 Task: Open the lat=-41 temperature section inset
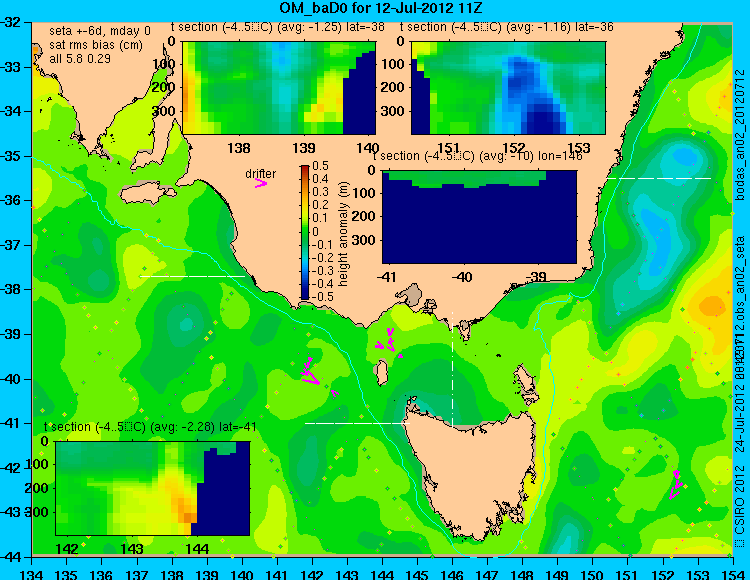153,488
